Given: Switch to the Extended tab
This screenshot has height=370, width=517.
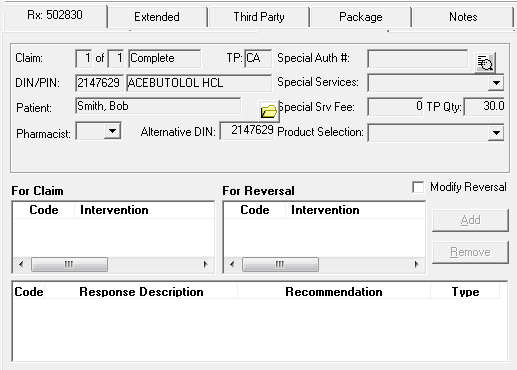Looking at the screenshot, I should pos(157,17).
